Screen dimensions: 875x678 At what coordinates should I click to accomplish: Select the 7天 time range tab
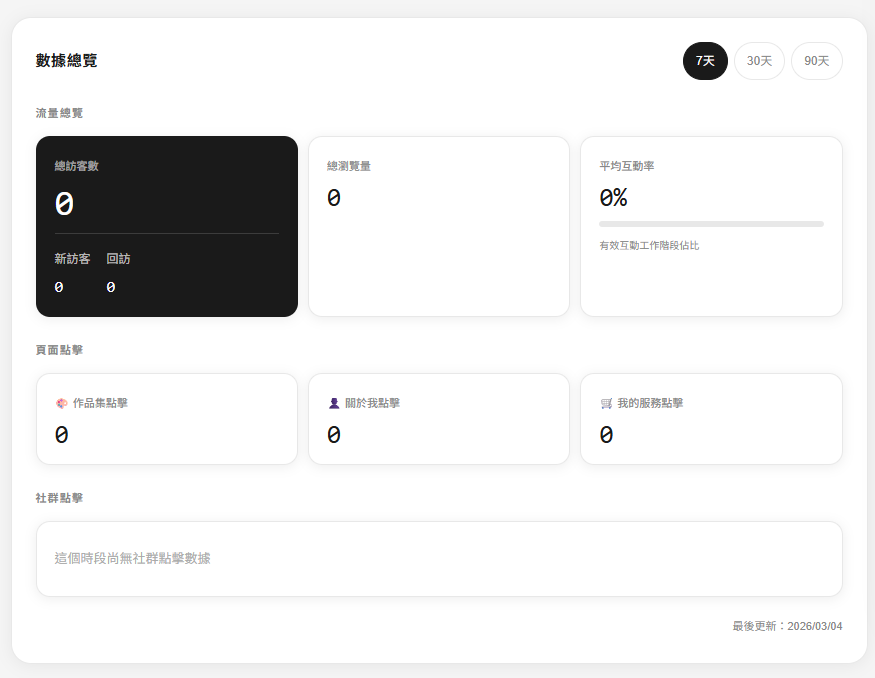point(705,61)
